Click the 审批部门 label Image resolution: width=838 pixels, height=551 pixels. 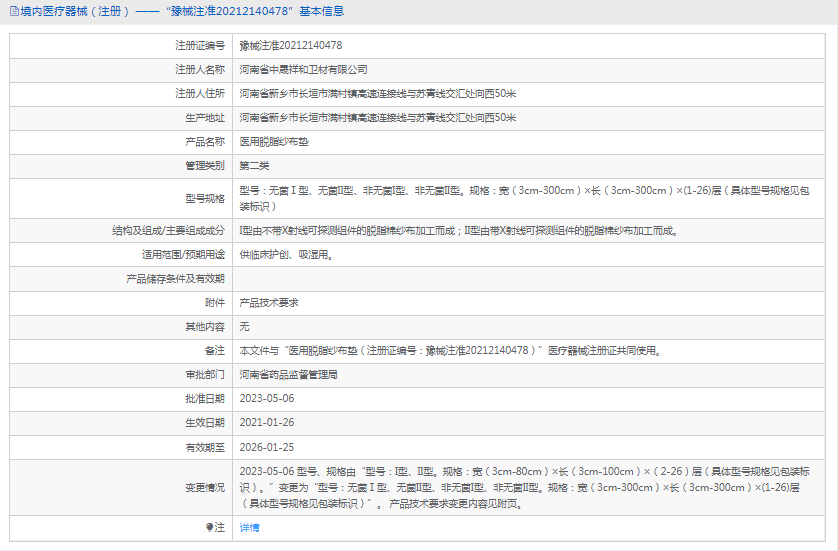[x=205, y=375]
